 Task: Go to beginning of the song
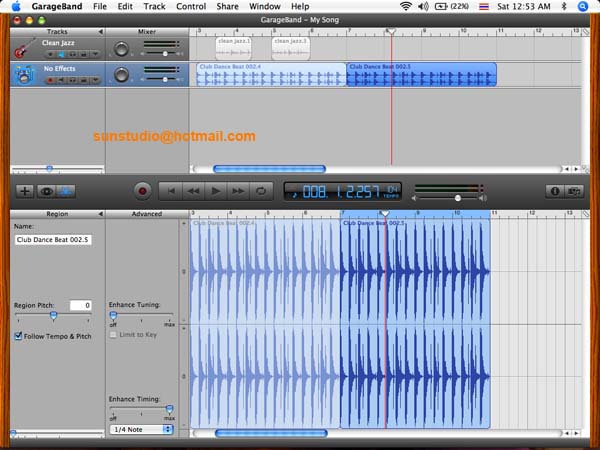[171, 191]
